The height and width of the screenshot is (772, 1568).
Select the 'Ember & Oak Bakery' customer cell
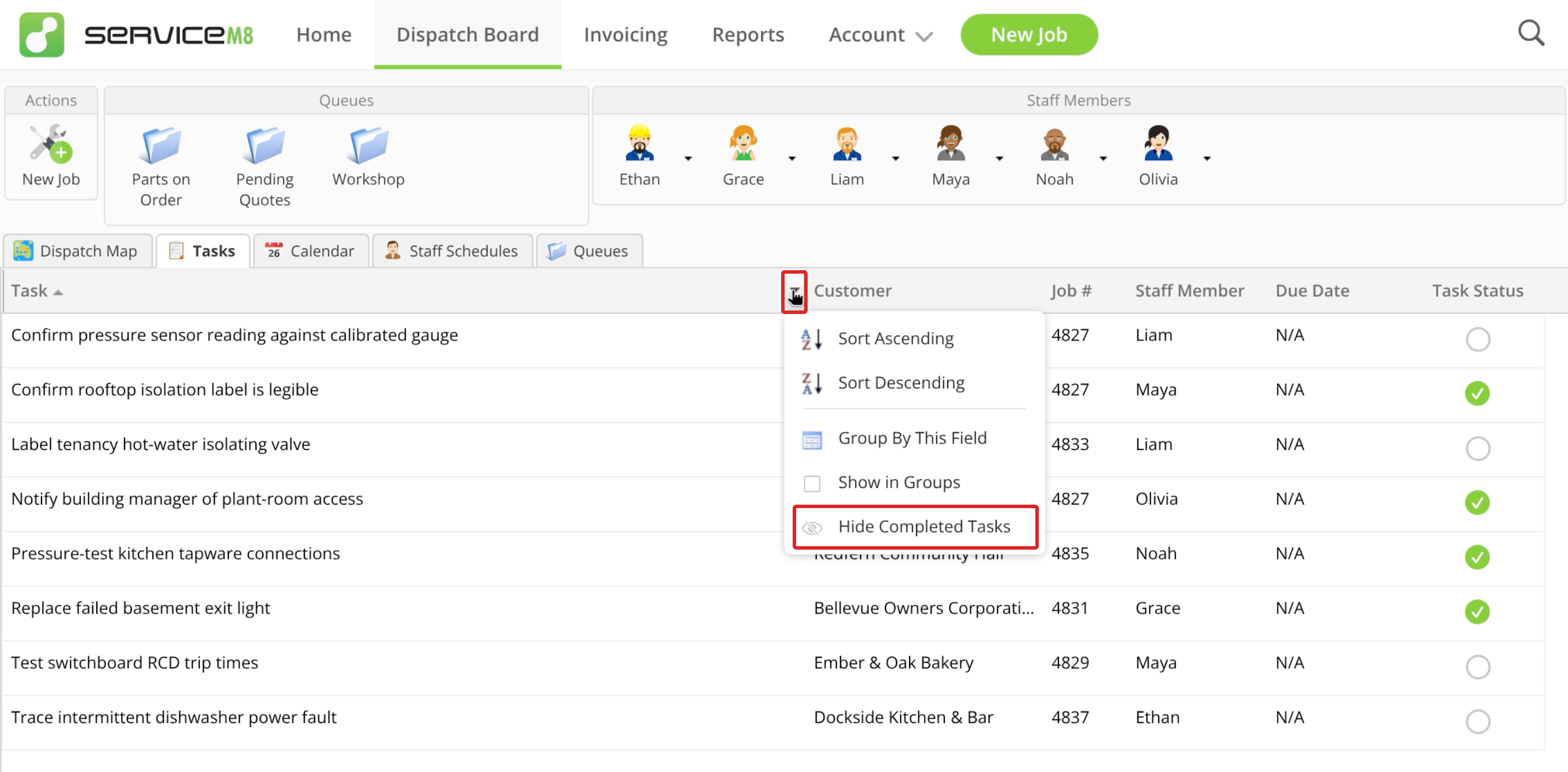pyautogui.click(x=893, y=663)
